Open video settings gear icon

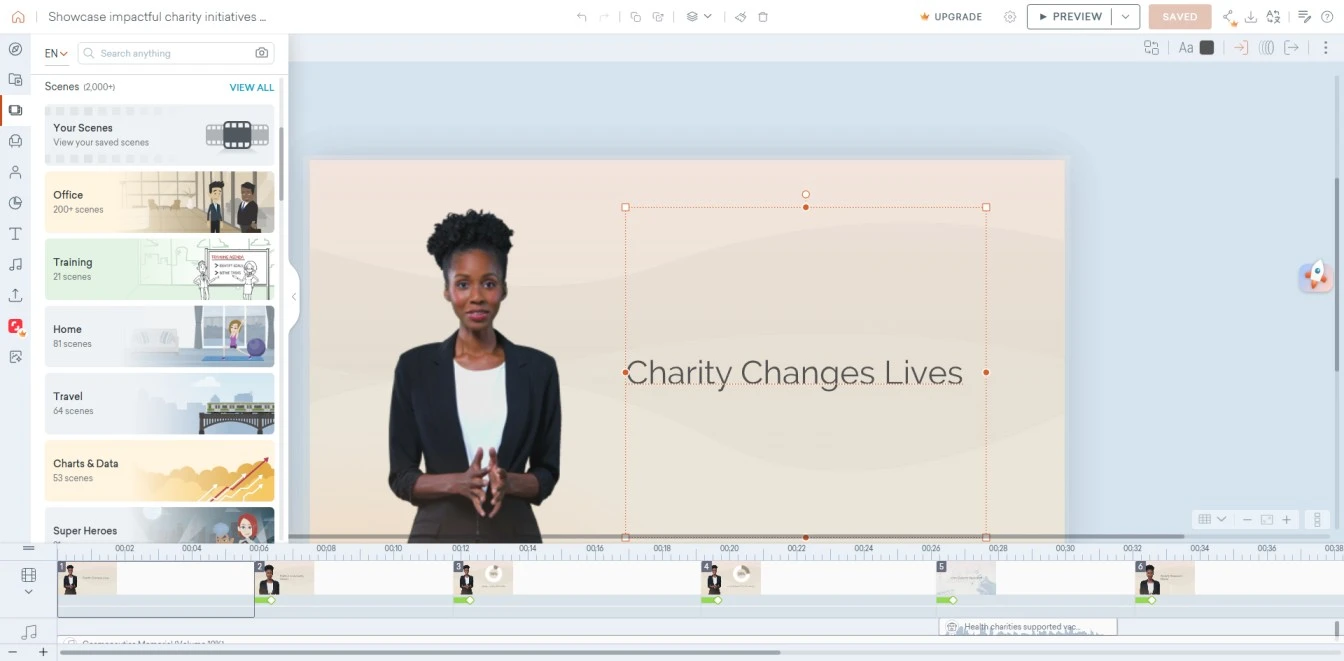1010,17
